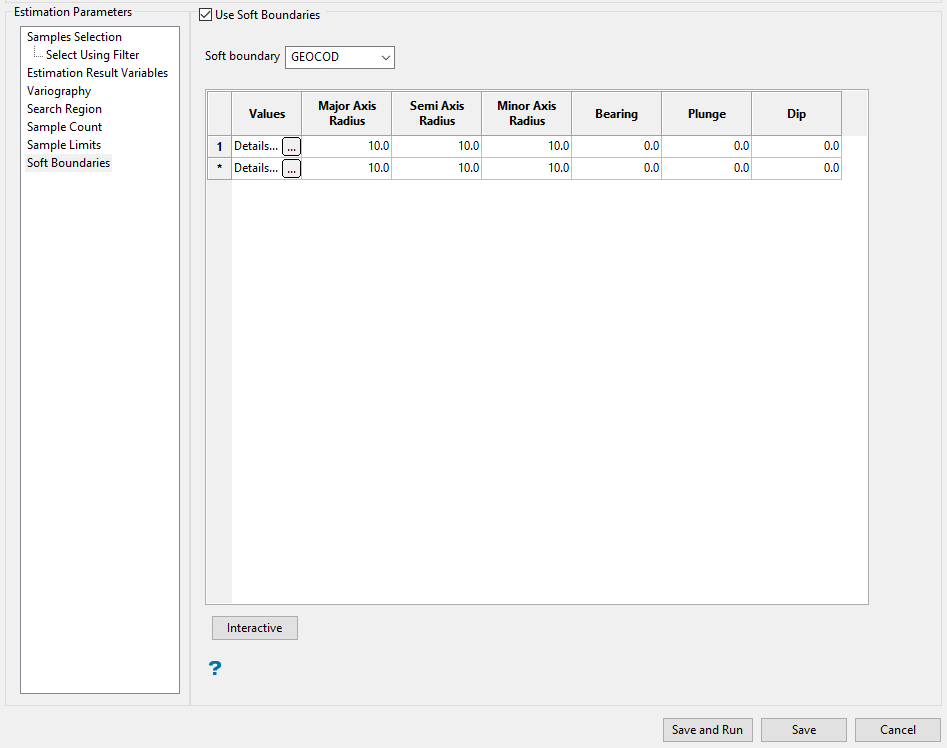This screenshot has height=748, width=947.
Task: Open Values details browse button in new row
Action: pyautogui.click(x=291, y=169)
